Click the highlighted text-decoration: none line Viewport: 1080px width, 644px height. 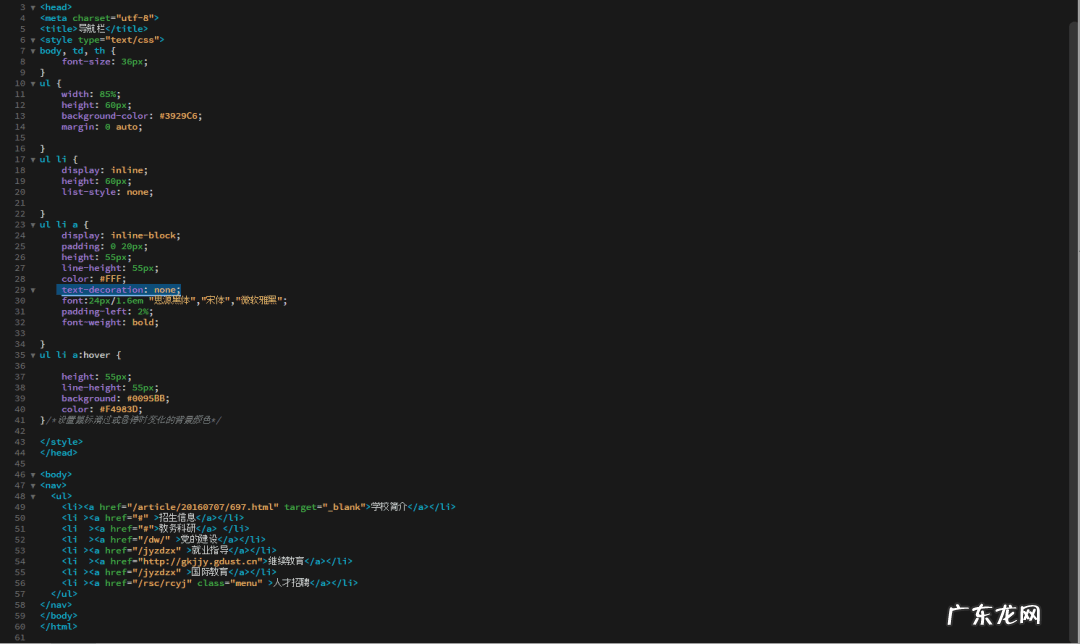point(119,290)
